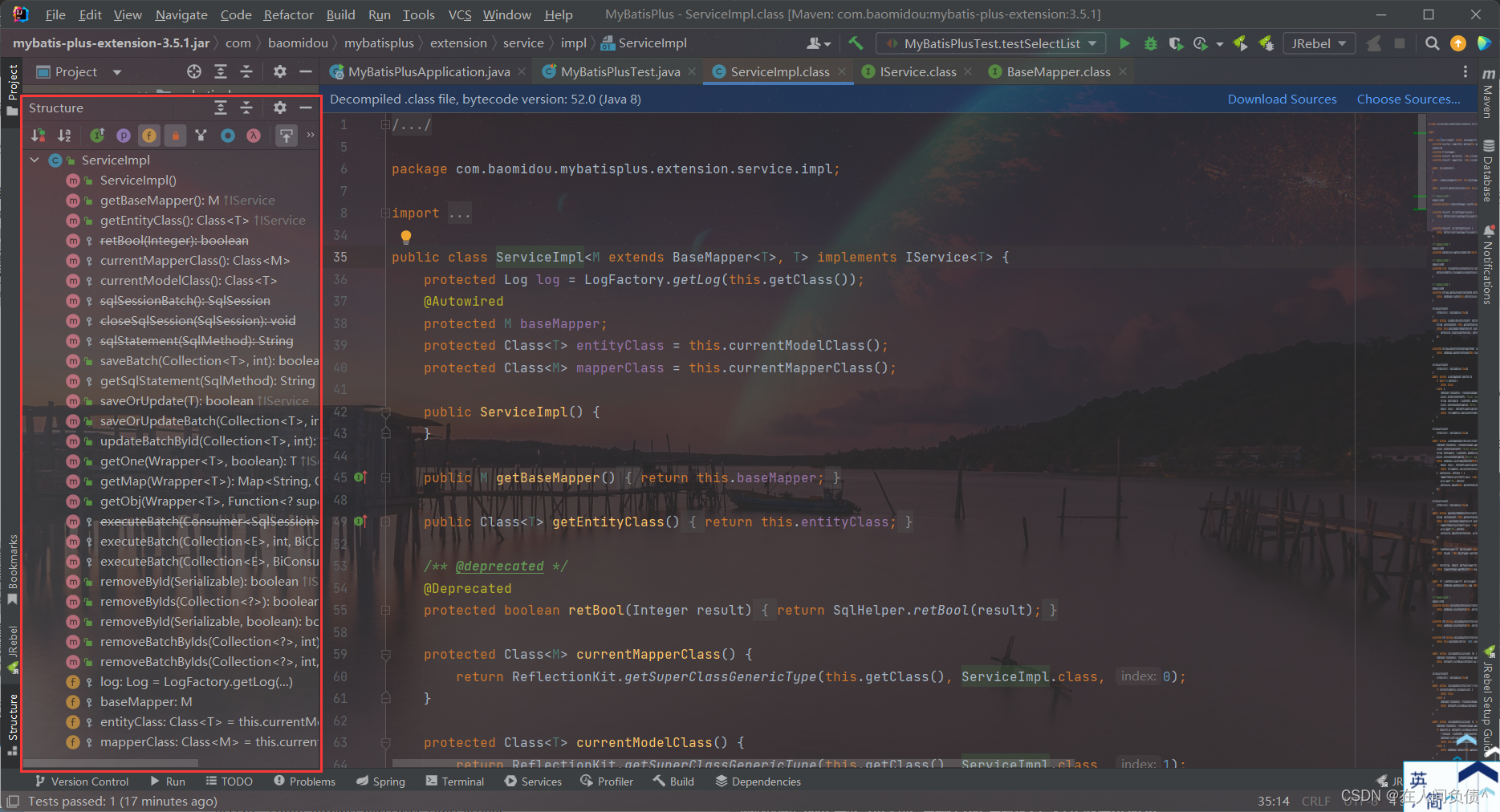Click the Download Sources link
The height and width of the screenshot is (812, 1500).
1282,99
